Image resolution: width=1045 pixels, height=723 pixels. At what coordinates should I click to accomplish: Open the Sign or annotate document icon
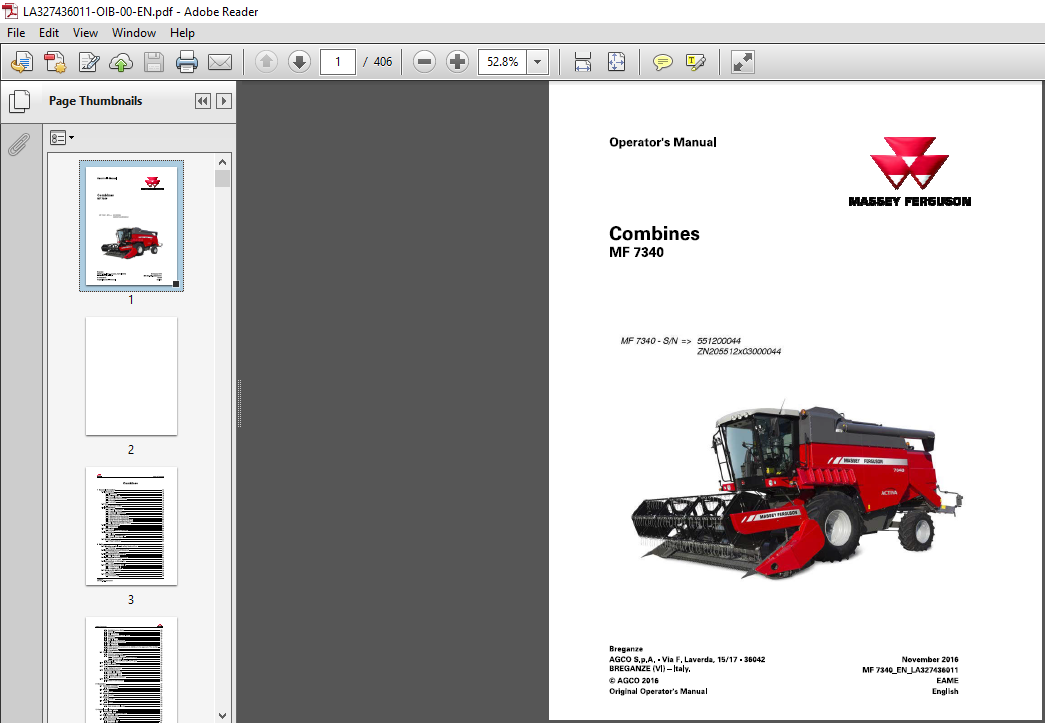[x=89, y=62]
